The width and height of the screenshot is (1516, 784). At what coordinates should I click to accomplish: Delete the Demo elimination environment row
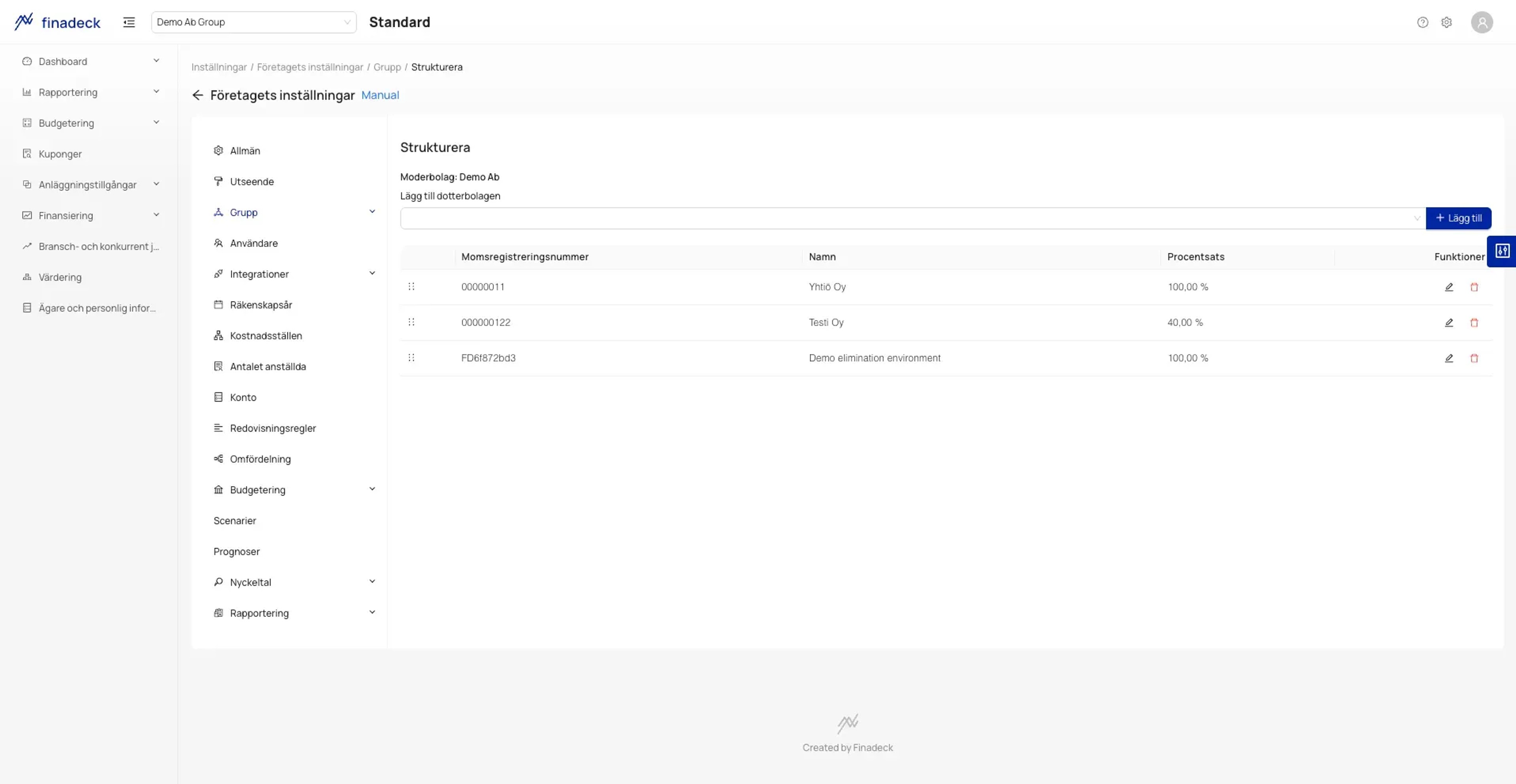click(x=1474, y=358)
